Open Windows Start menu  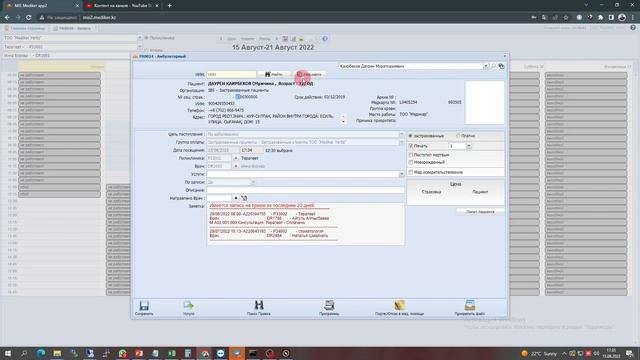point(7,353)
